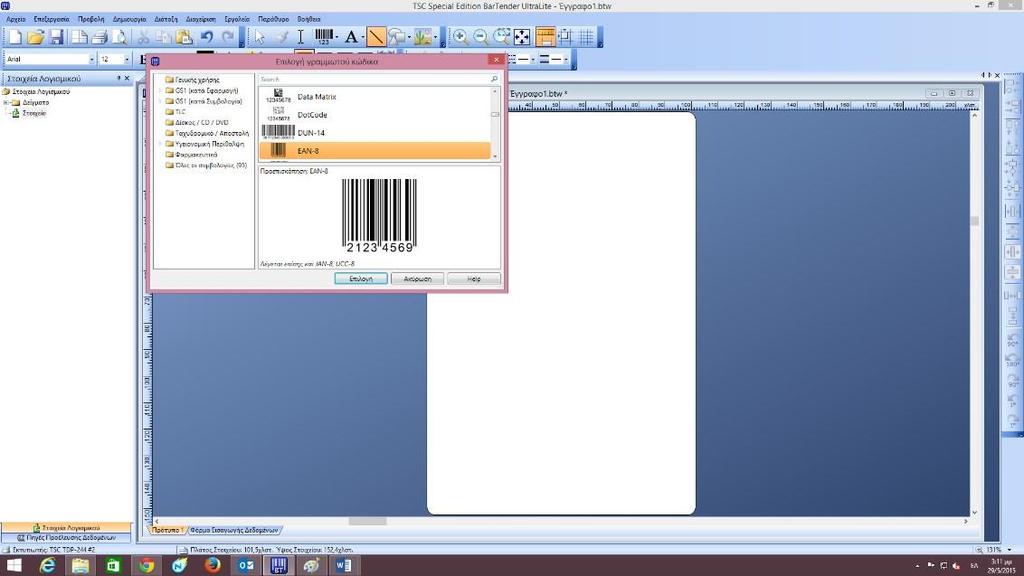Viewport: 1024px width, 576px height.
Task: Click the Επιλογή button in the dialog
Action: (360, 279)
